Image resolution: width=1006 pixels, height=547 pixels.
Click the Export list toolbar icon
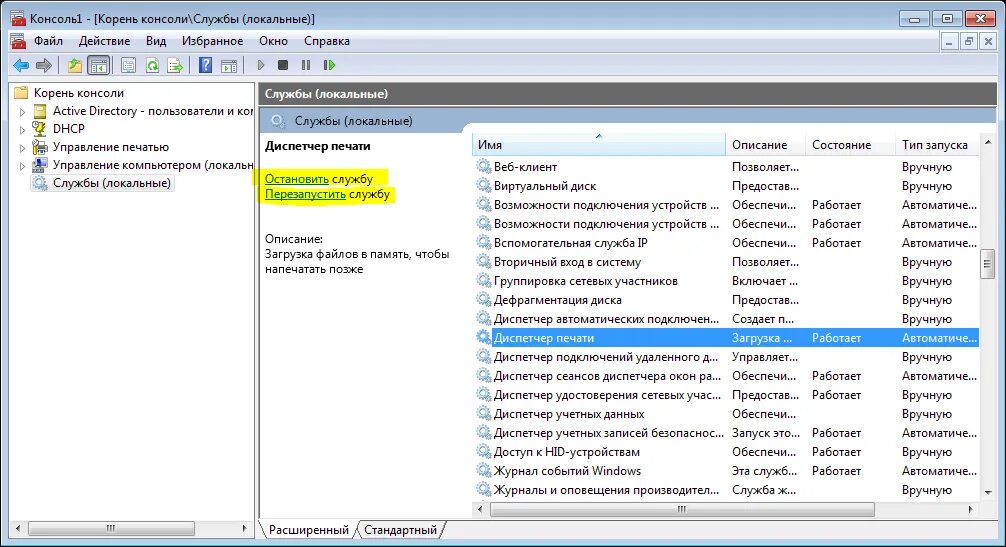point(175,65)
